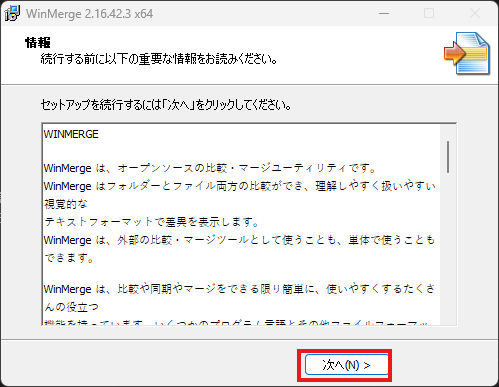Viewport: 499px width, 387px height.
Task: Click the セットアップを続行するには instruction line
Action: point(166,105)
